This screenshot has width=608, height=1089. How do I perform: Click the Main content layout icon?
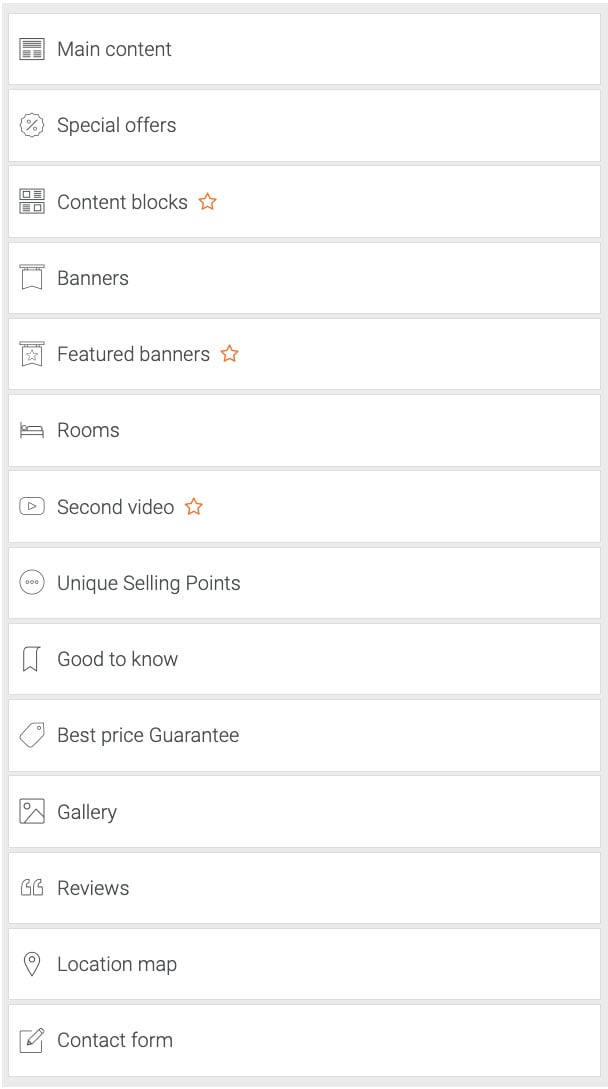click(x=32, y=49)
